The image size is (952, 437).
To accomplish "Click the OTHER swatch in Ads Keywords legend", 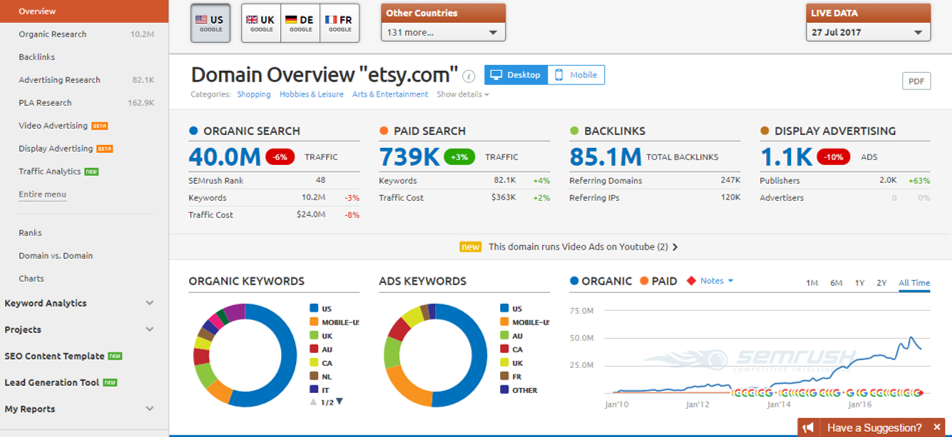I will (x=505, y=390).
